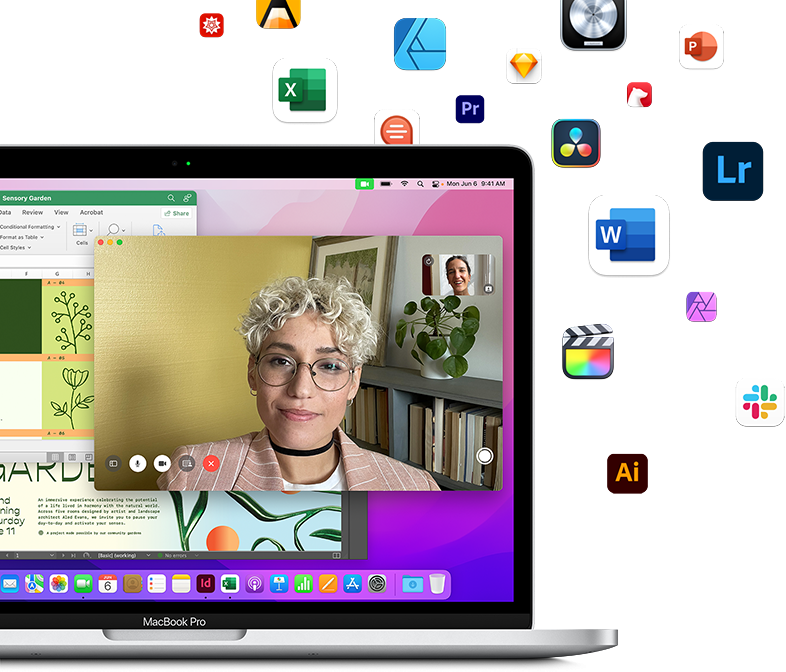Mute the microphone in FaceTime call
This screenshot has width=786, height=672.
coord(137,463)
